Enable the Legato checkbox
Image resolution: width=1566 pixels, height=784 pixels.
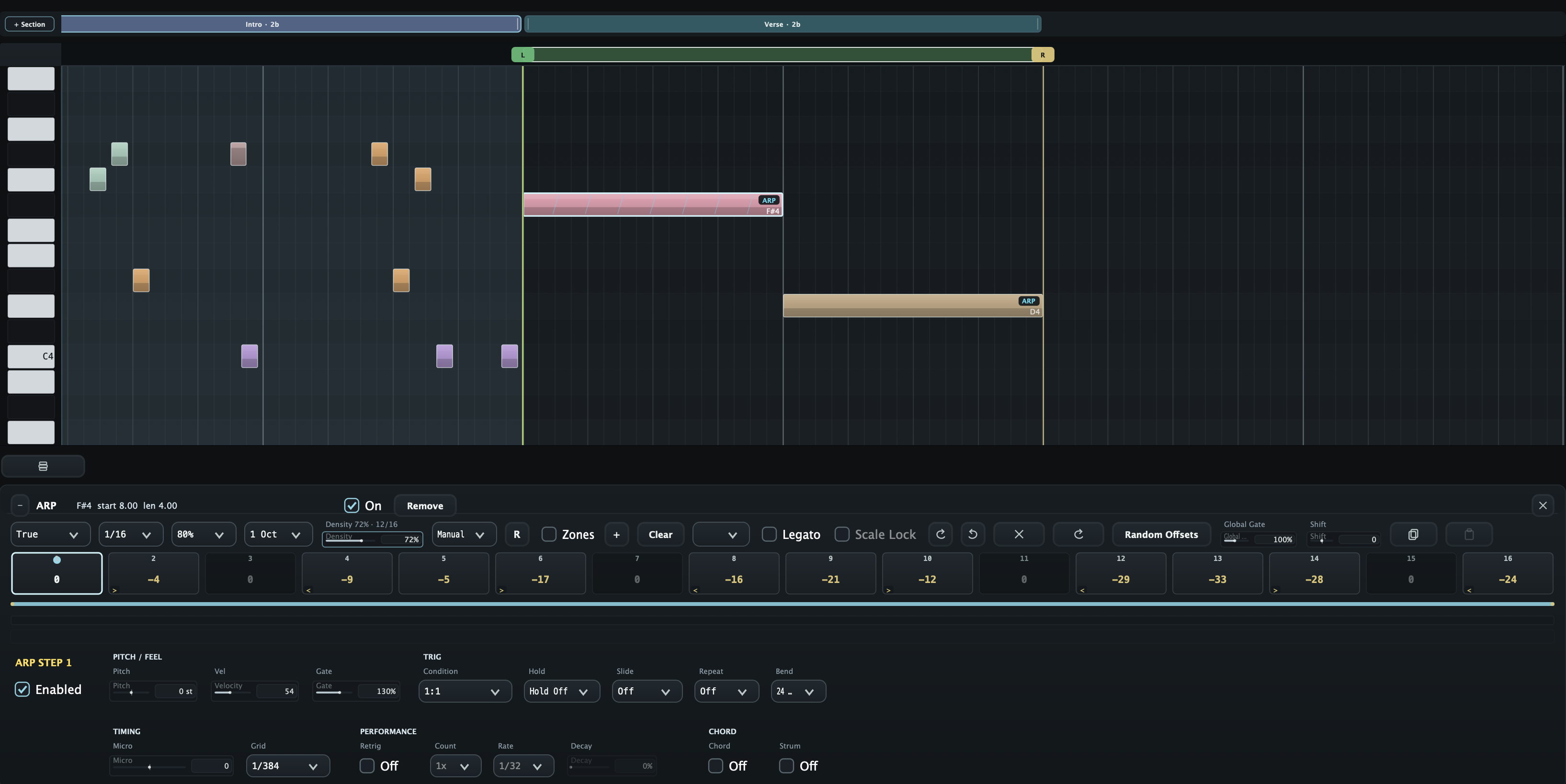click(x=769, y=534)
